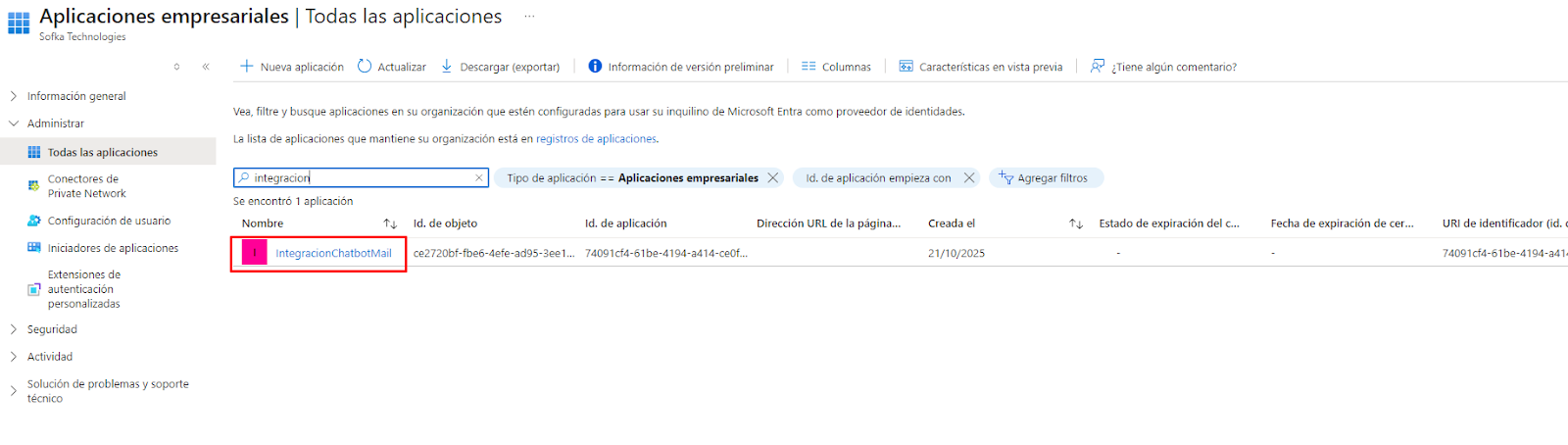Remove the Tipo de aplicación filter
The width and height of the screenshot is (1568, 445).
click(773, 178)
